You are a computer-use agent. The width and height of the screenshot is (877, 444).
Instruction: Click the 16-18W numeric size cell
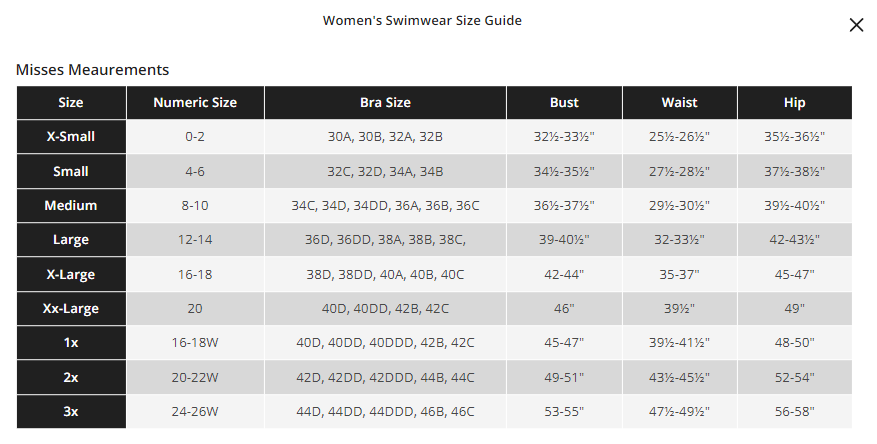[195, 343]
